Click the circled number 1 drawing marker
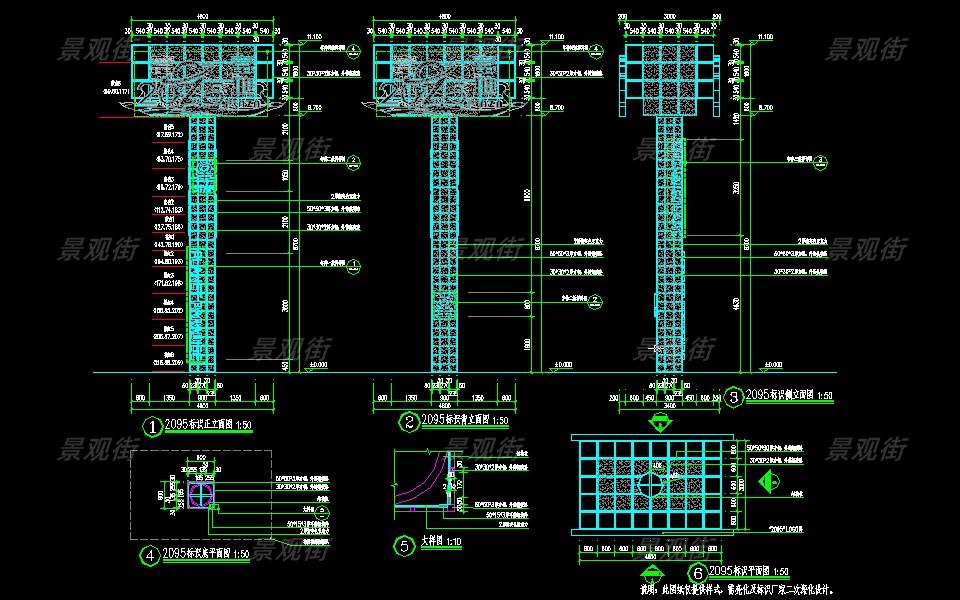The image size is (960, 600). [152, 428]
